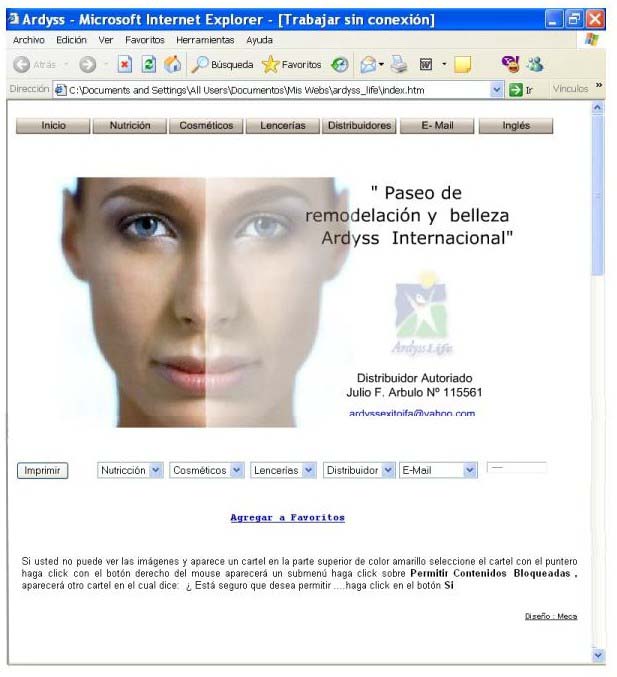Open the Favoritos menu in the menu bar
The height and width of the screenshot is (677, 617).
click(145, 40)
